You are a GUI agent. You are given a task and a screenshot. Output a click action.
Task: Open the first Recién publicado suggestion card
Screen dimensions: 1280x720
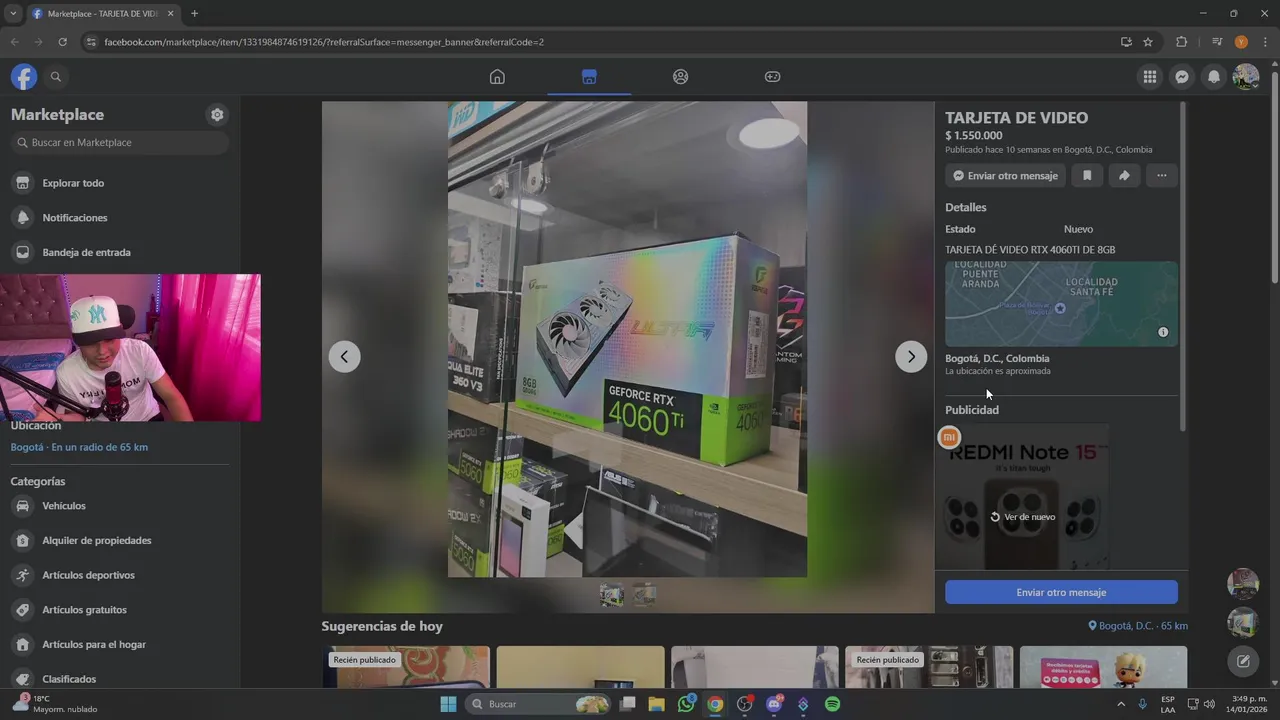click(406, 667)
